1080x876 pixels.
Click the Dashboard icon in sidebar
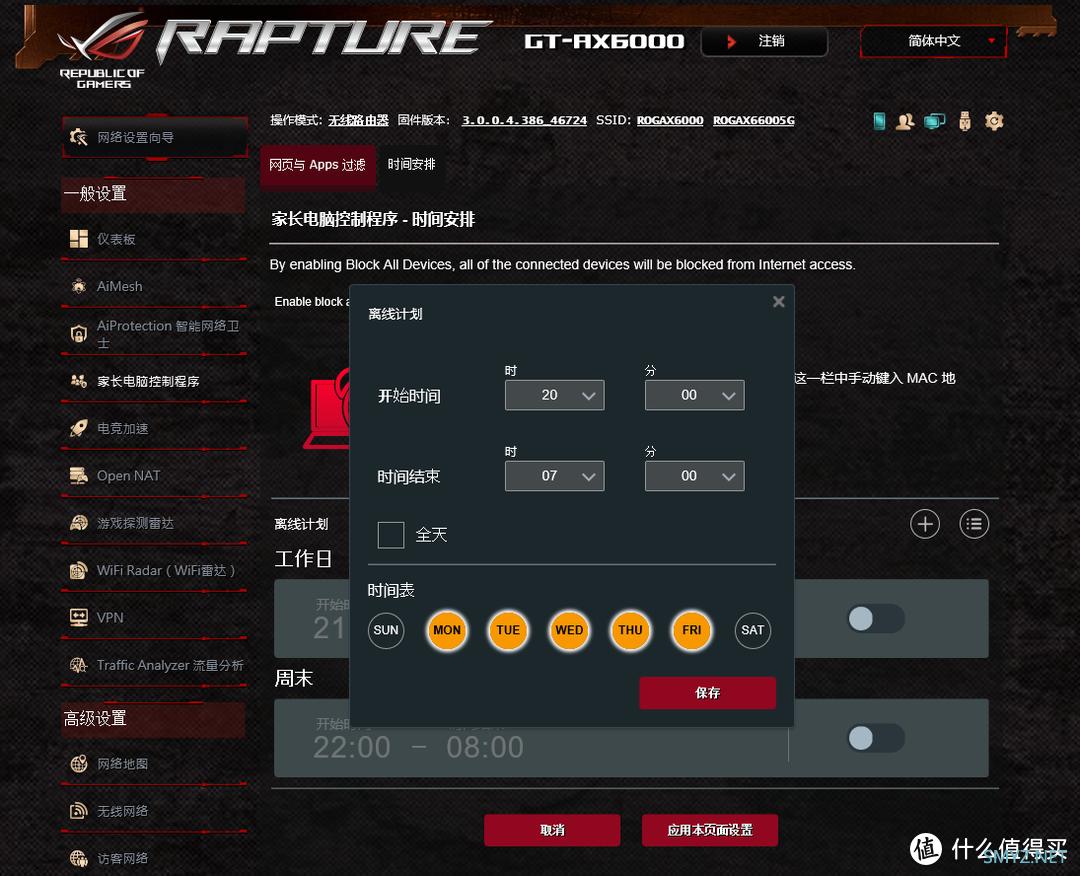(x=79, y=239)
